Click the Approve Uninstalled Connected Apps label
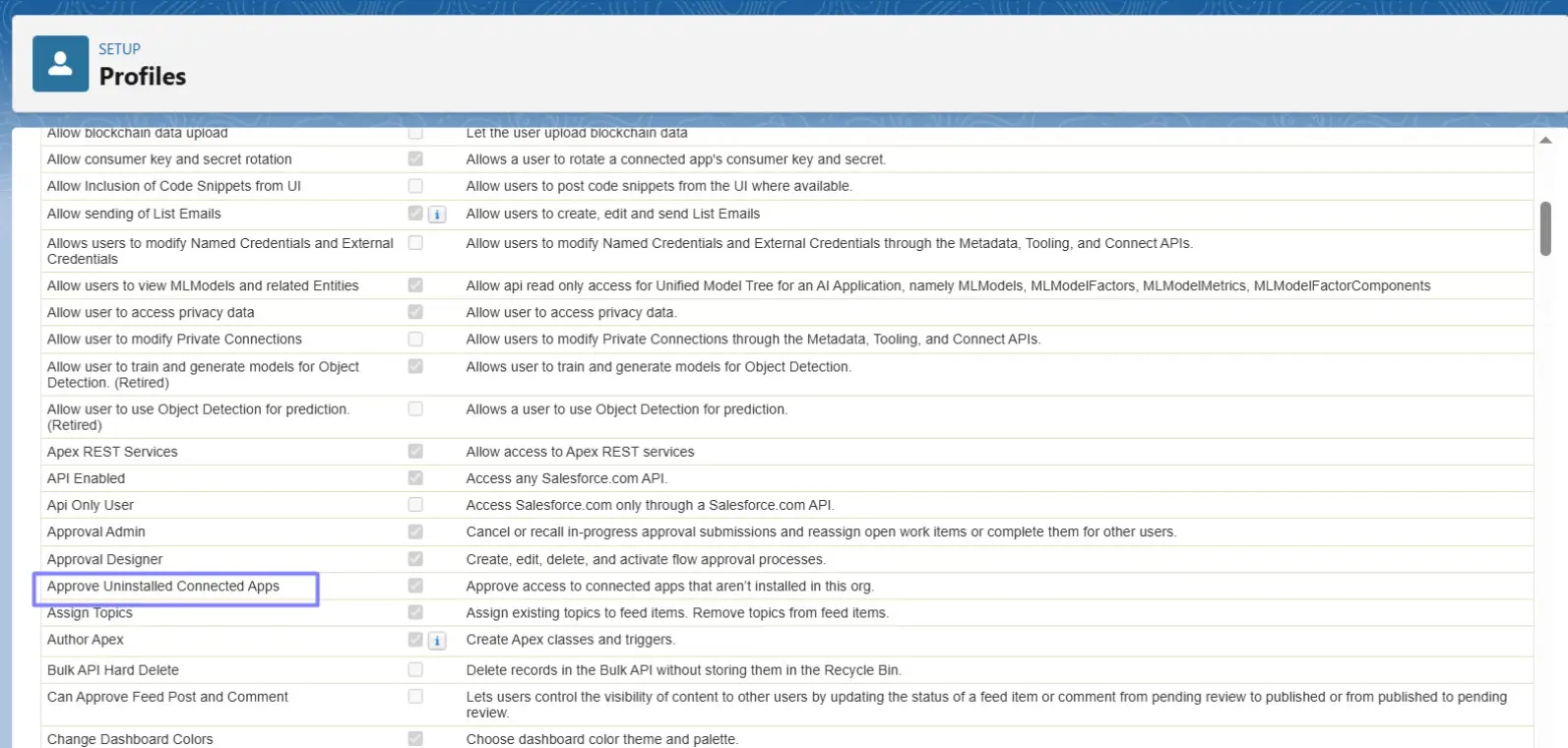Screen dimensions: 1568x748 [x=163, y=587]
